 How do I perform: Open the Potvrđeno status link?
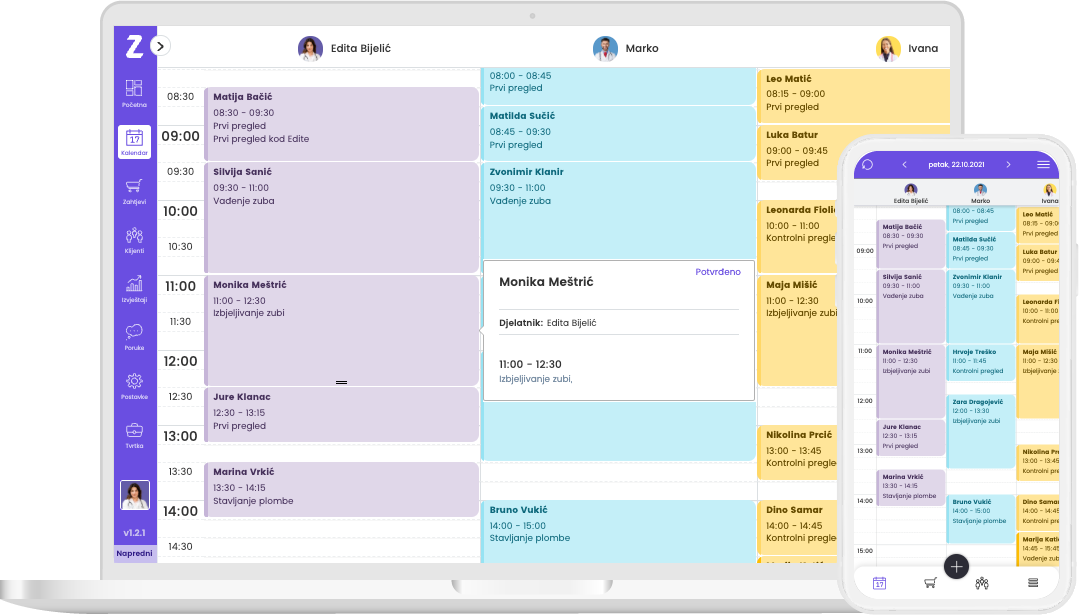pos(716,272)
